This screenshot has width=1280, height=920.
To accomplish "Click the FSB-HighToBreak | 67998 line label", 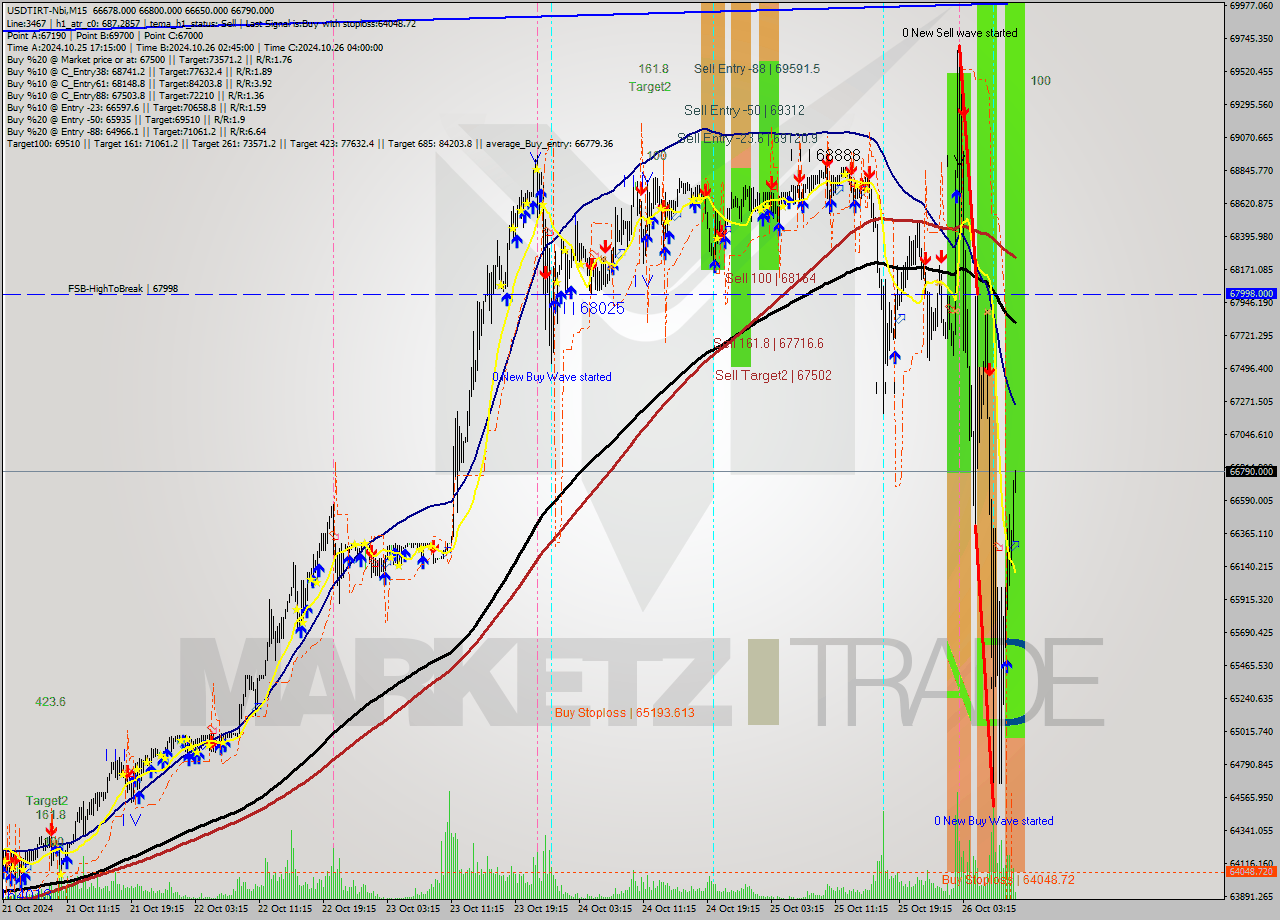I will [123, 289].
